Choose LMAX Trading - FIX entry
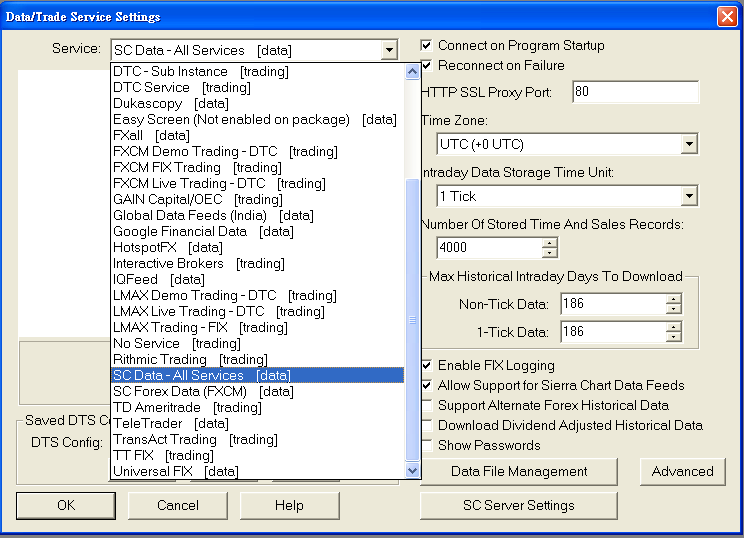The height and width of the screenshot is (538, 744). coord(258,327)
